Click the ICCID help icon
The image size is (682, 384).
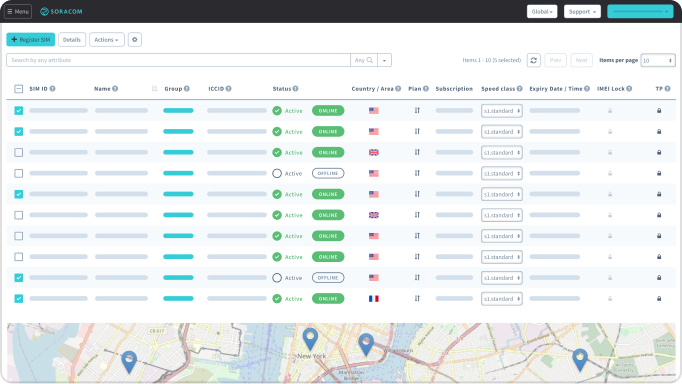(228, 89)
